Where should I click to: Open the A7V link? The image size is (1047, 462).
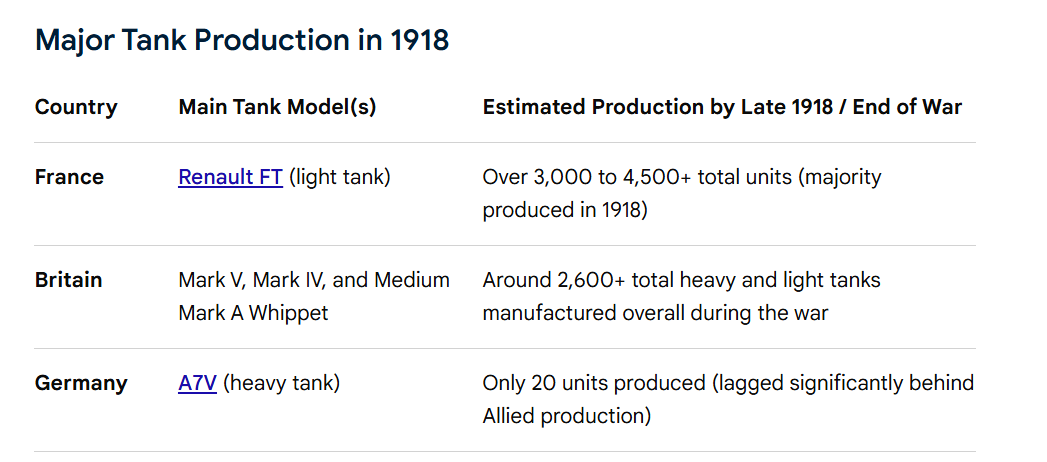(x=198, y=384)
